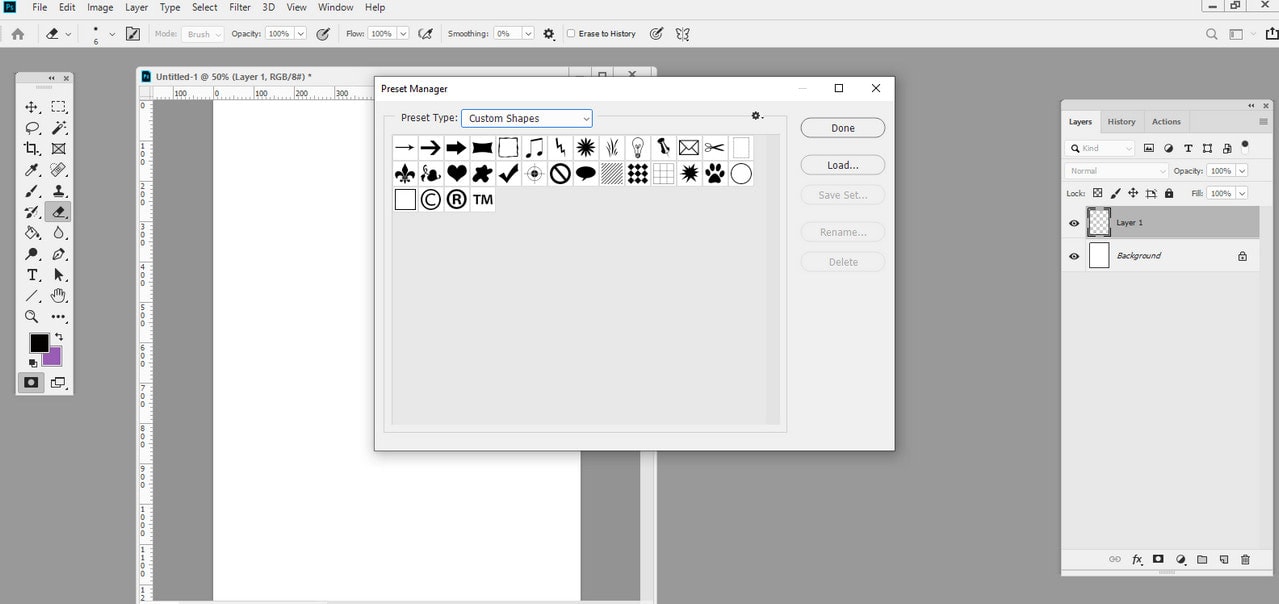1279x604 pixels.
Task: Open Layers panel Opacity dropdown arrow
Action: point(1242,171)
